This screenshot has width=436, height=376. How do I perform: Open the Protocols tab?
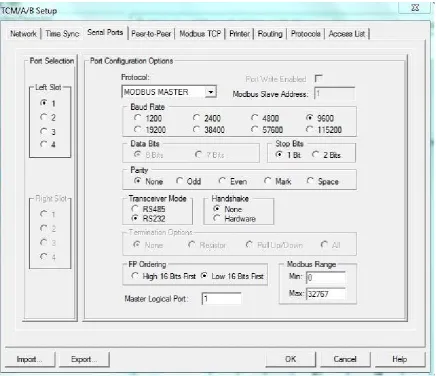tap(306, 34)
